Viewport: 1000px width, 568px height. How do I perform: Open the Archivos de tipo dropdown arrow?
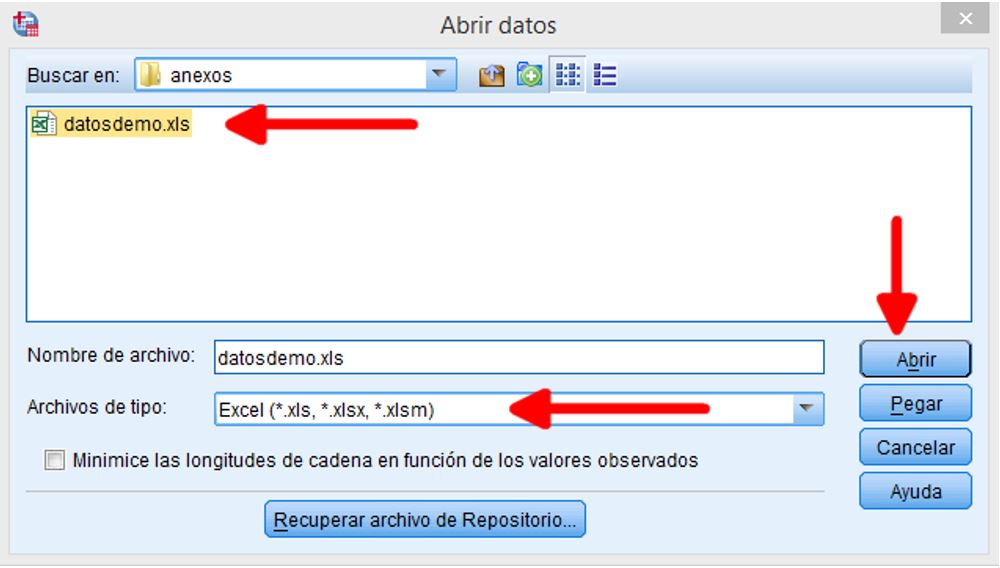click(807, 409)
